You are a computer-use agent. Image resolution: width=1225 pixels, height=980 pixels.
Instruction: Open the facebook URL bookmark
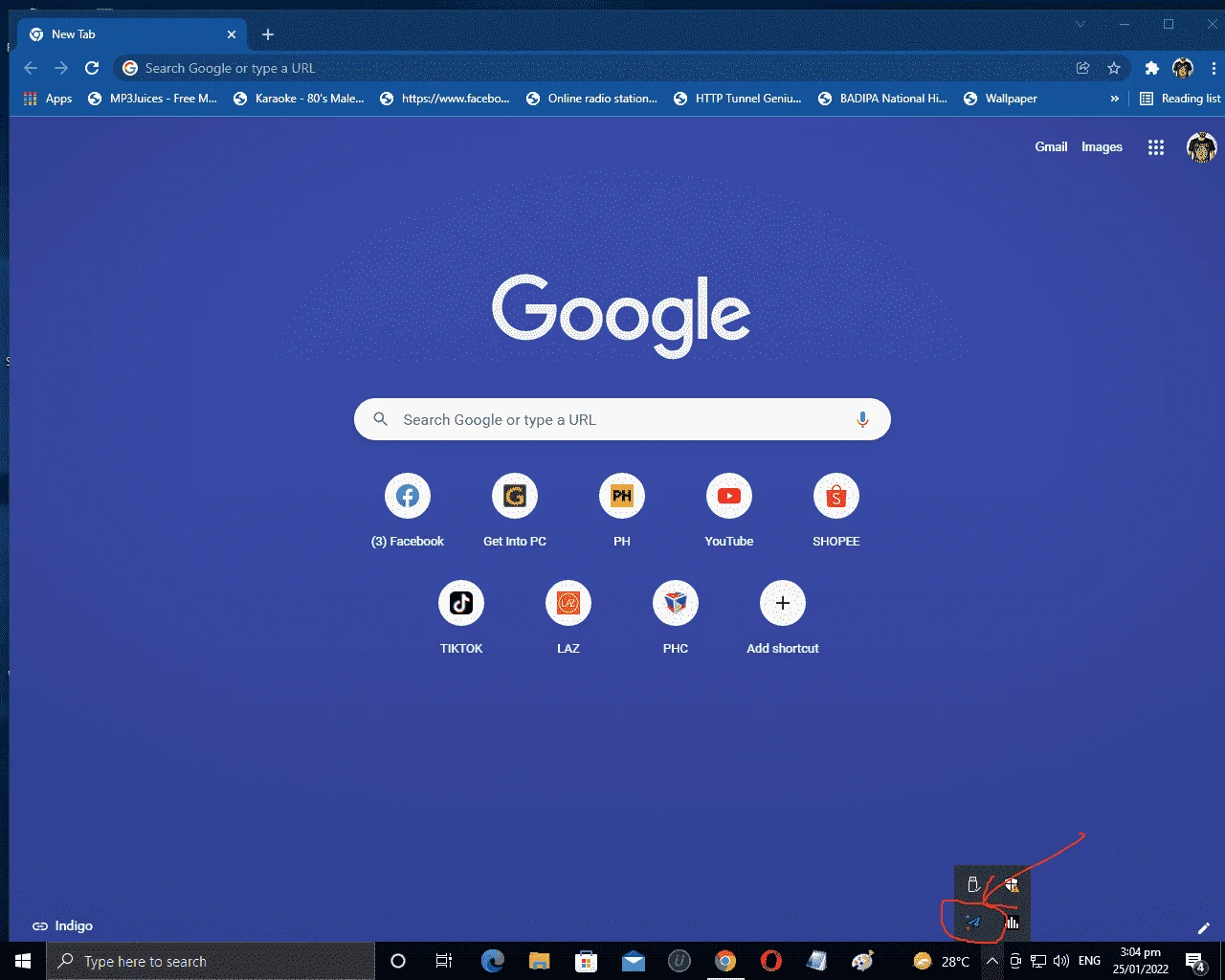click(445, 99)
